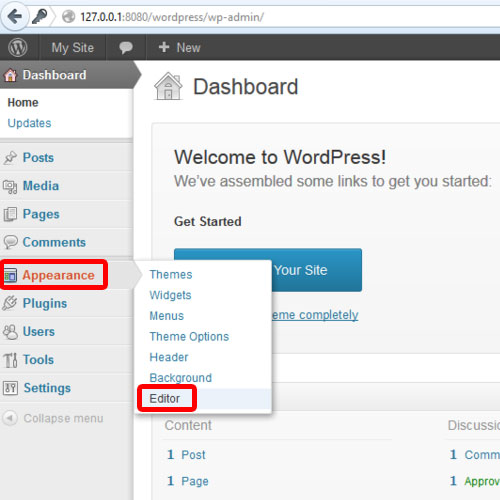Click the plus icon next to New
Viewport: 500px width, 500px height.
[164, 47]
